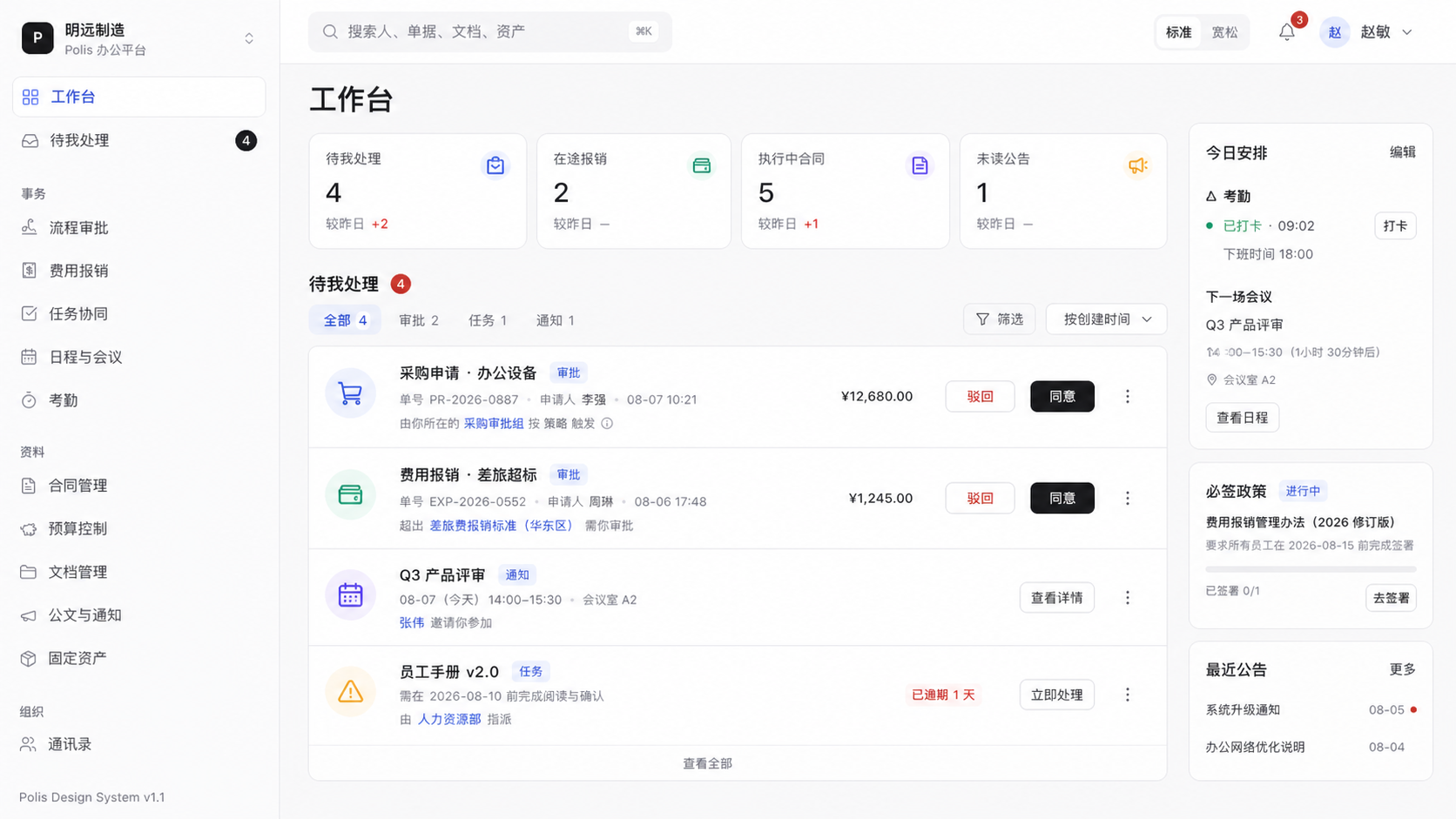Click the document icon on 执行中合同 card

pos(920,165)
